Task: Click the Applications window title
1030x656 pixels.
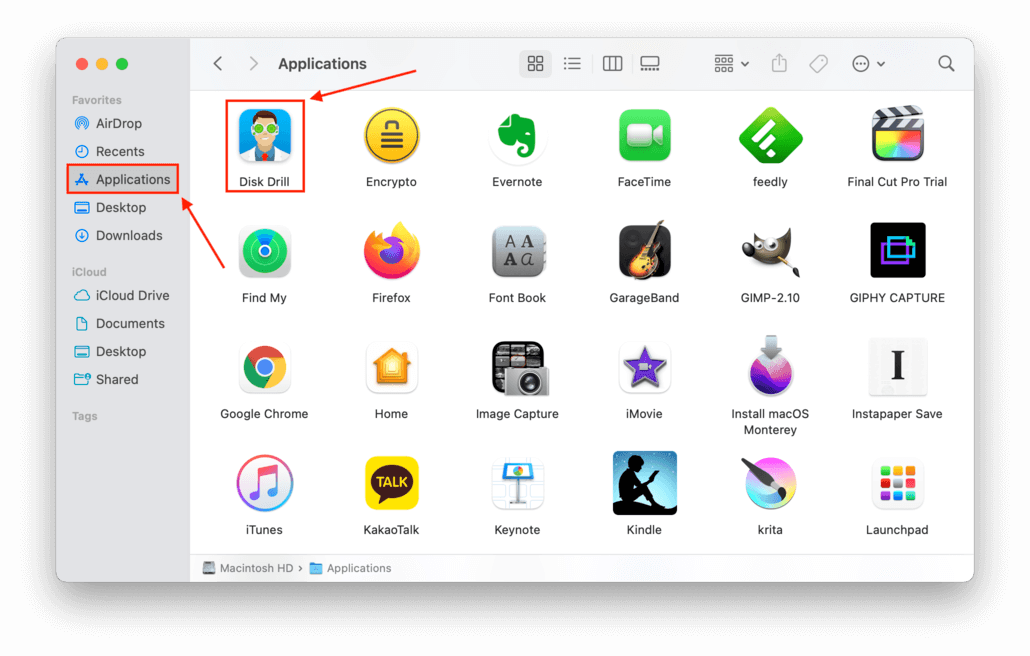Action: 322,64
